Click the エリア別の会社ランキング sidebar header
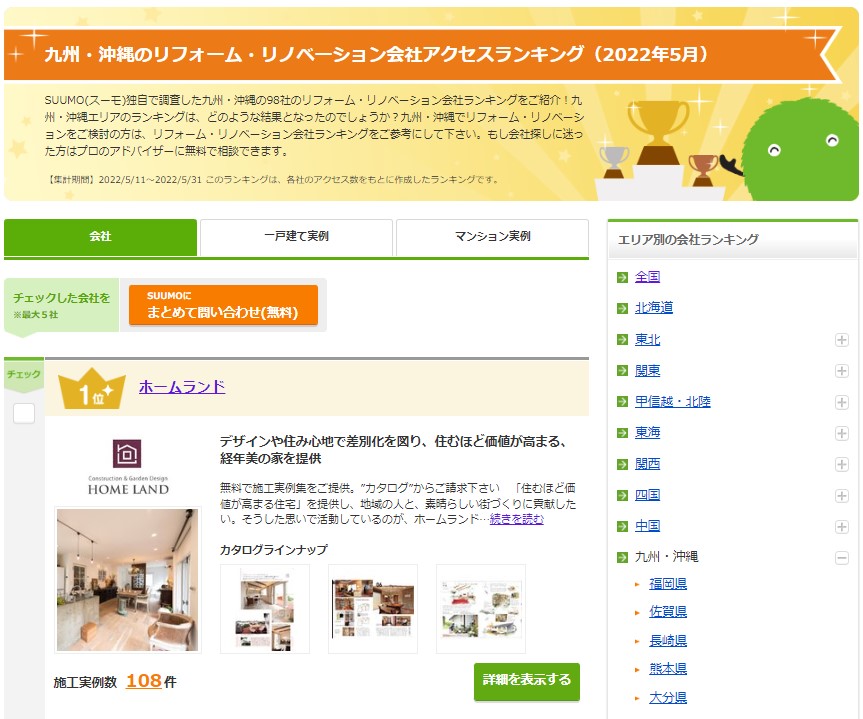Image resolution: width=863 pixels, height=719 pixels. tap(733, 239)
